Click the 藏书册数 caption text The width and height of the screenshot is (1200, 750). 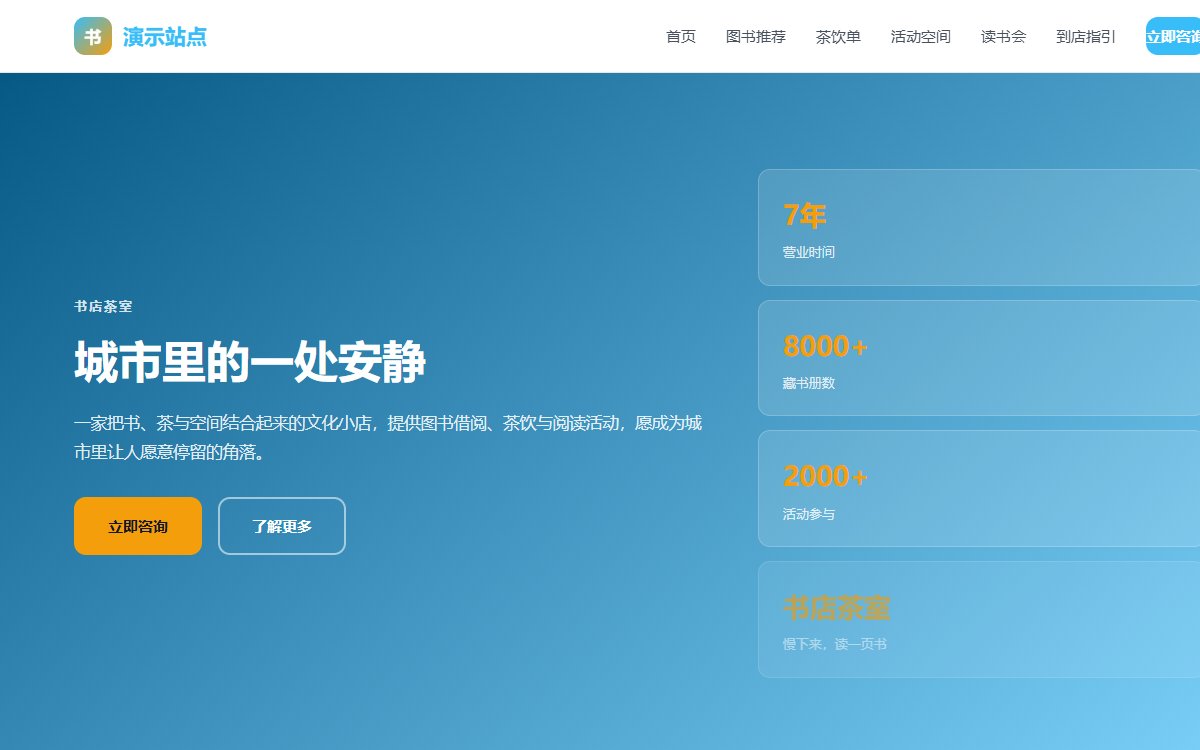[809, 383]
